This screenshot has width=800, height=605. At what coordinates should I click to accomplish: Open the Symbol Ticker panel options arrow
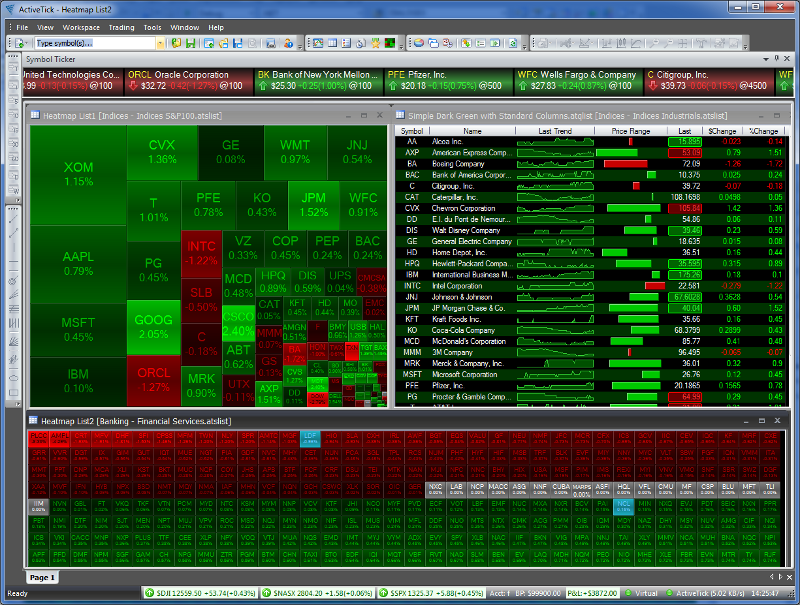(767, 59)
